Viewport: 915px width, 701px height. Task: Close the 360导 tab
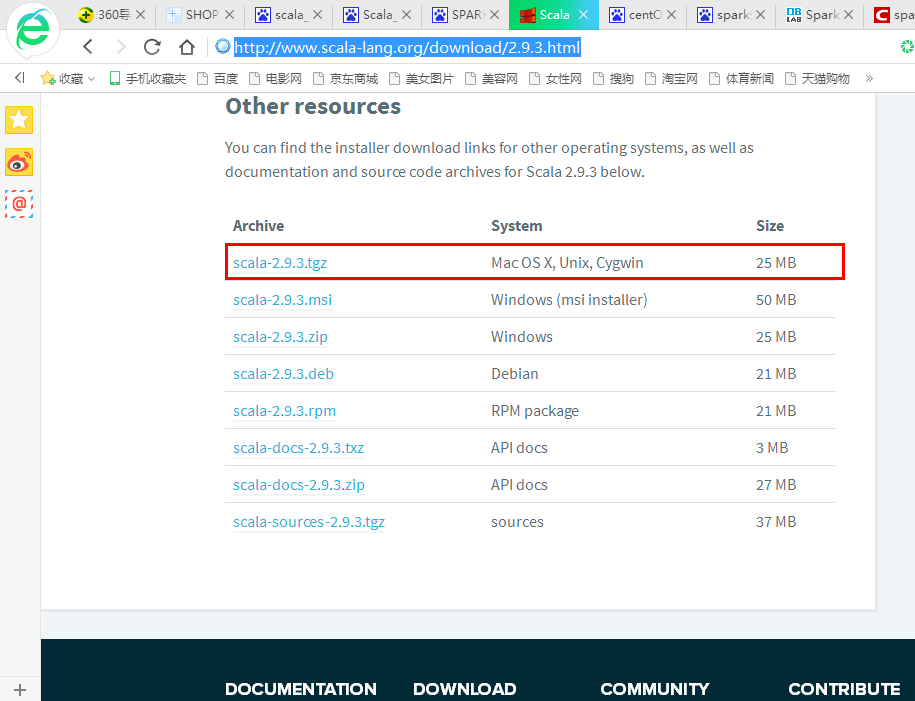(x=140, y=15)
